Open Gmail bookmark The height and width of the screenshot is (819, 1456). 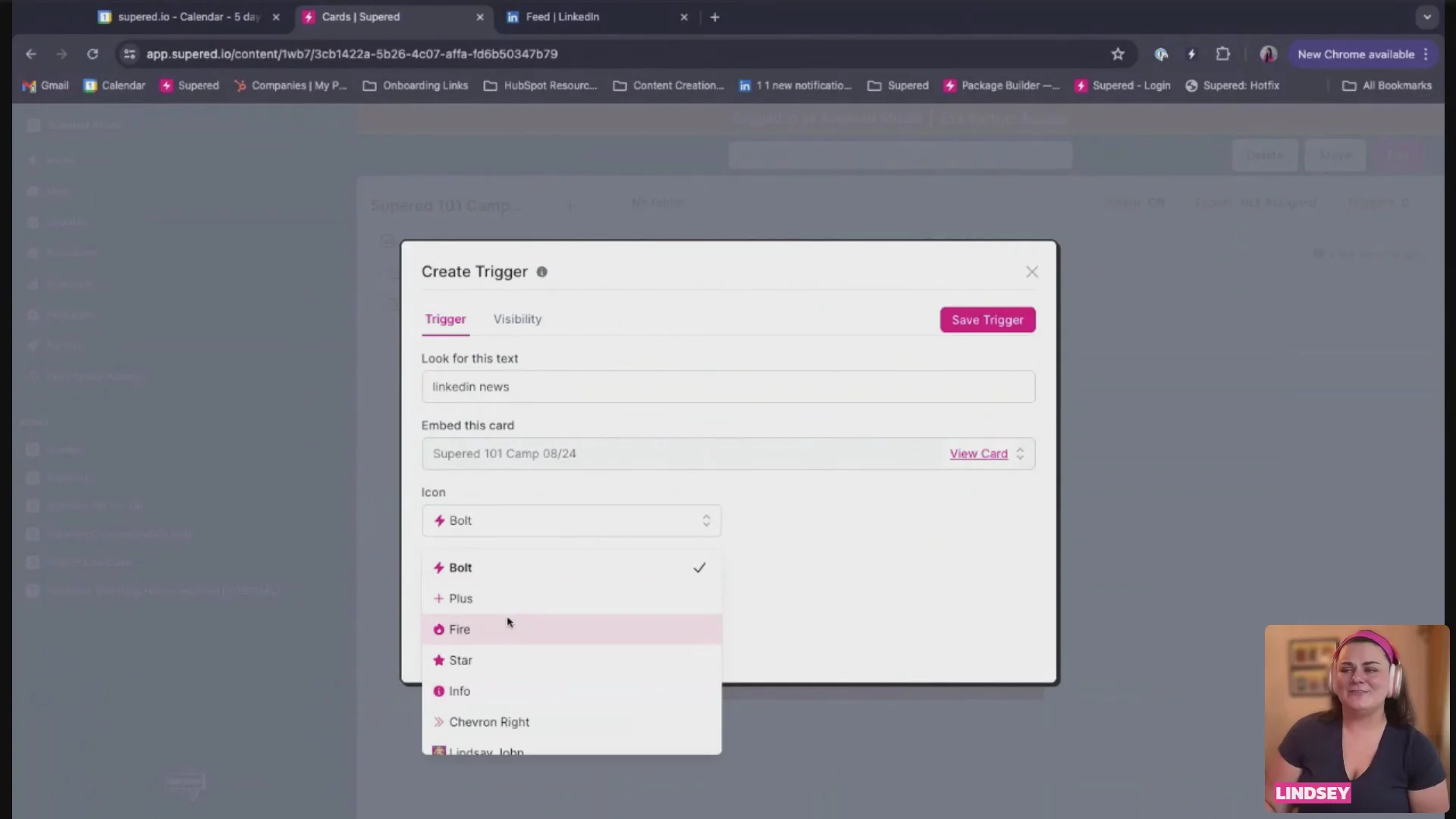pyautogui.click(x=45, y=86)
